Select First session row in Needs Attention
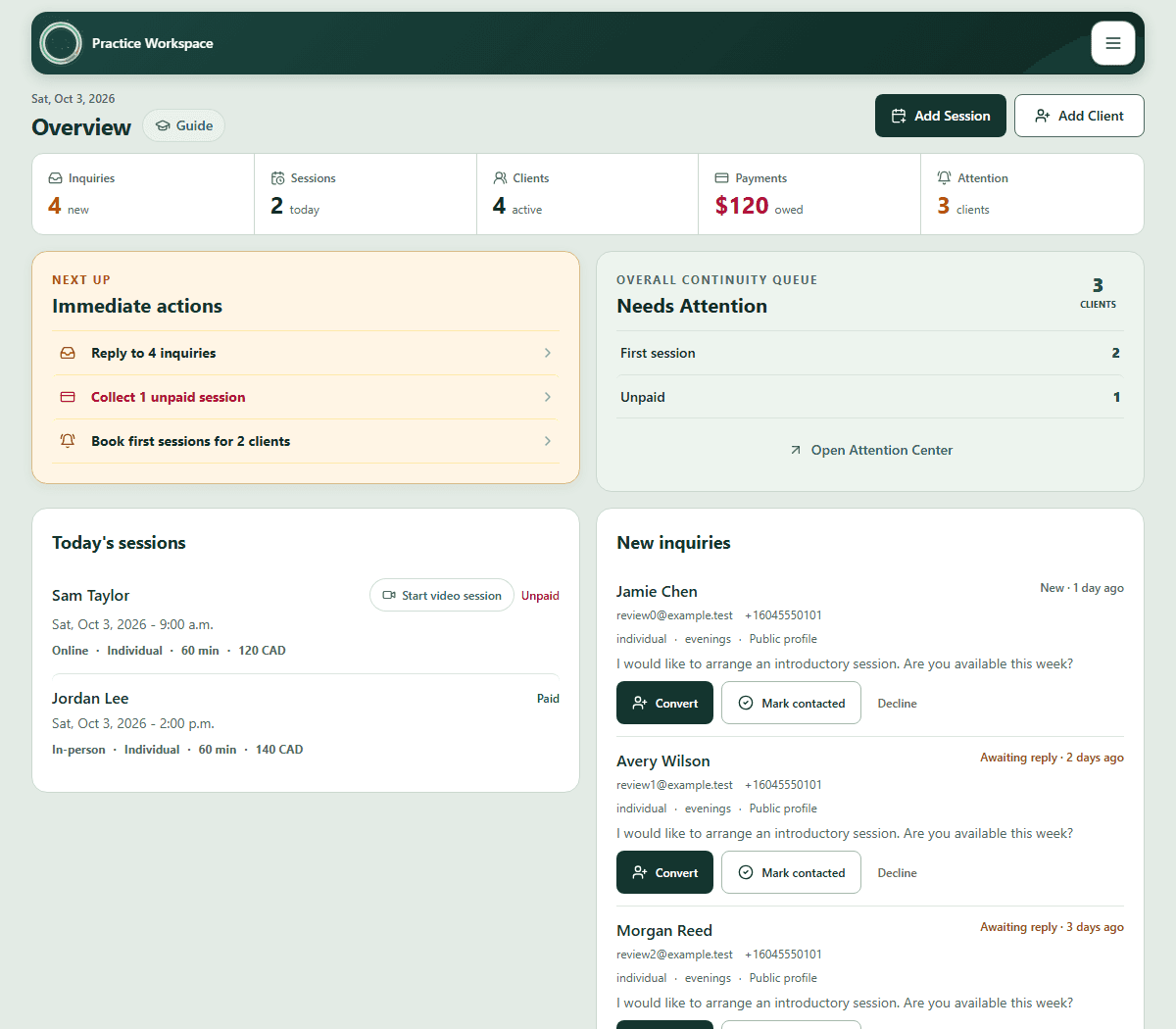 (x=870, y=353)
